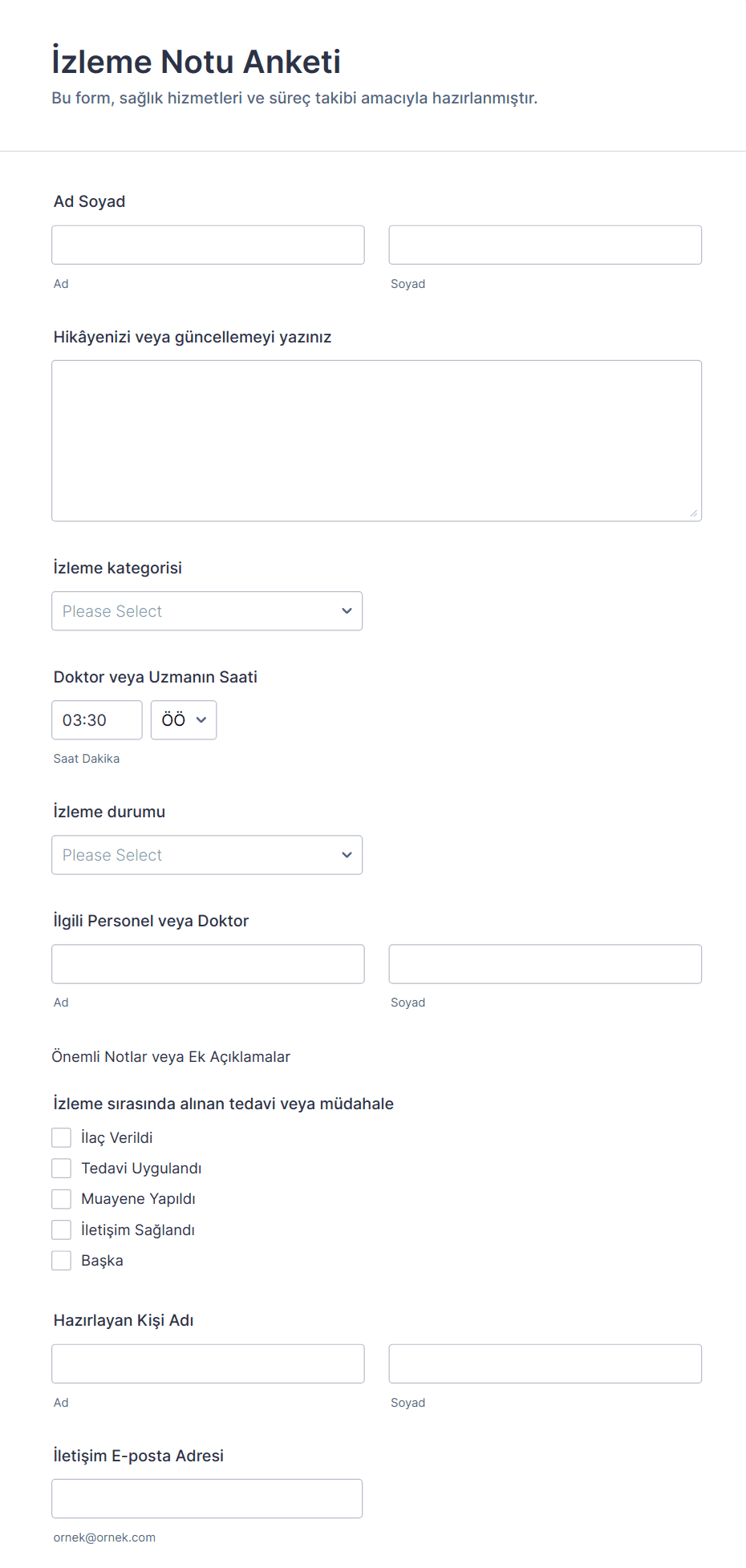
Task: Check the İlaç Verildi checkbox
Action: pos(62,1137)
